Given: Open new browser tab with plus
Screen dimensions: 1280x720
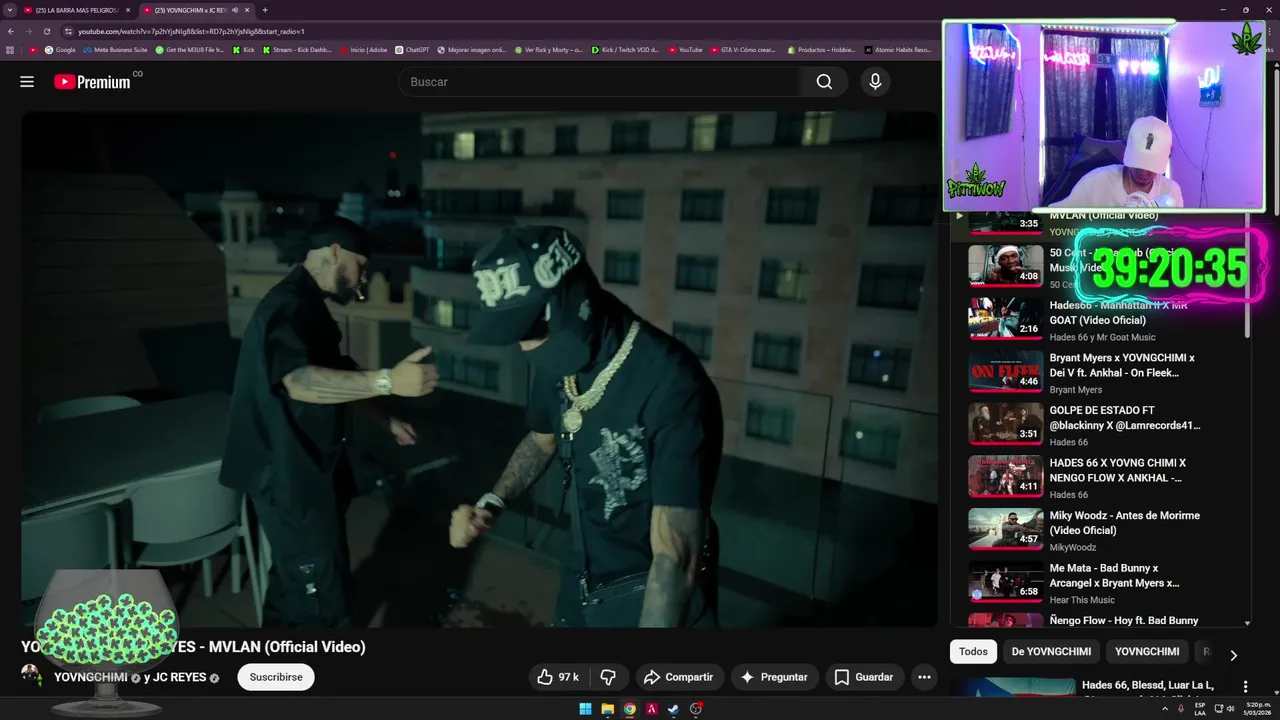Looking at the screenshot, I should pyautogui.click(x=265, y=10).
